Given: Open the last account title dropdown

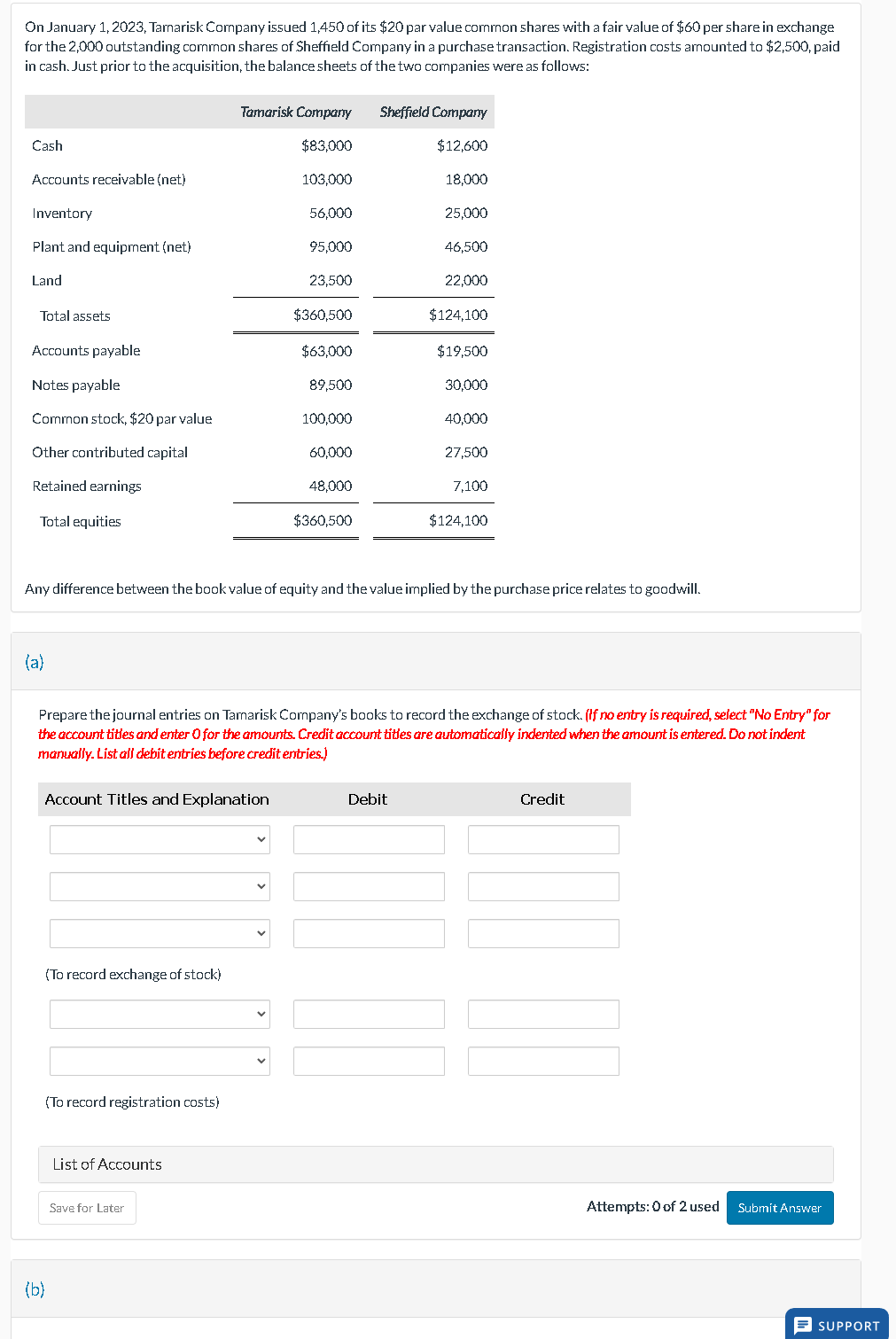Looking at the screenshot, I should pos(160,1061).
